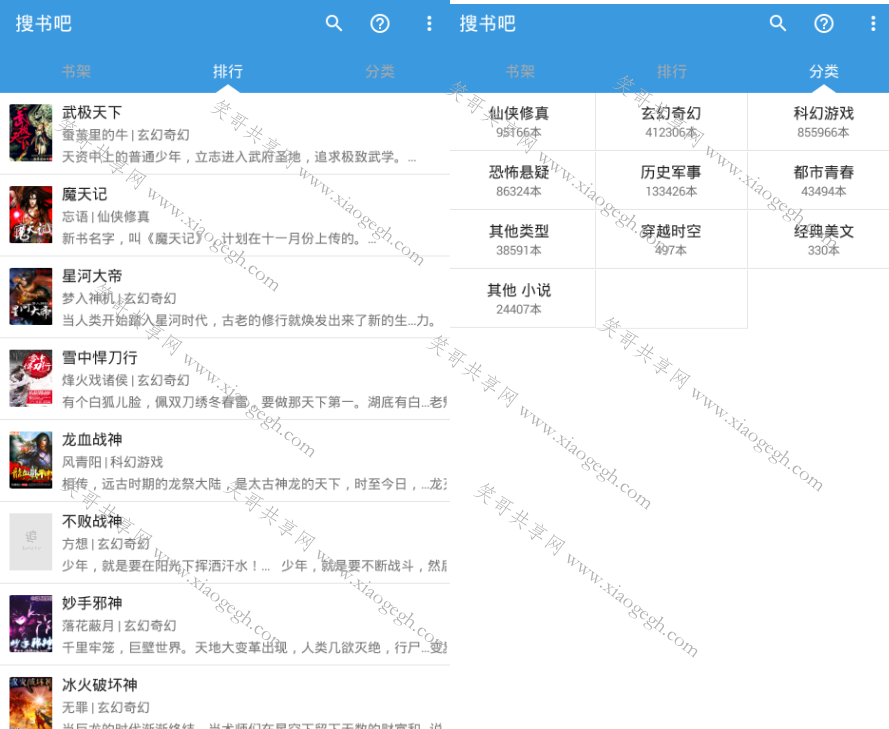This screenshot has width=889, height=729.
Task: Open 玄幻奇幻 category
Action: 671,121
